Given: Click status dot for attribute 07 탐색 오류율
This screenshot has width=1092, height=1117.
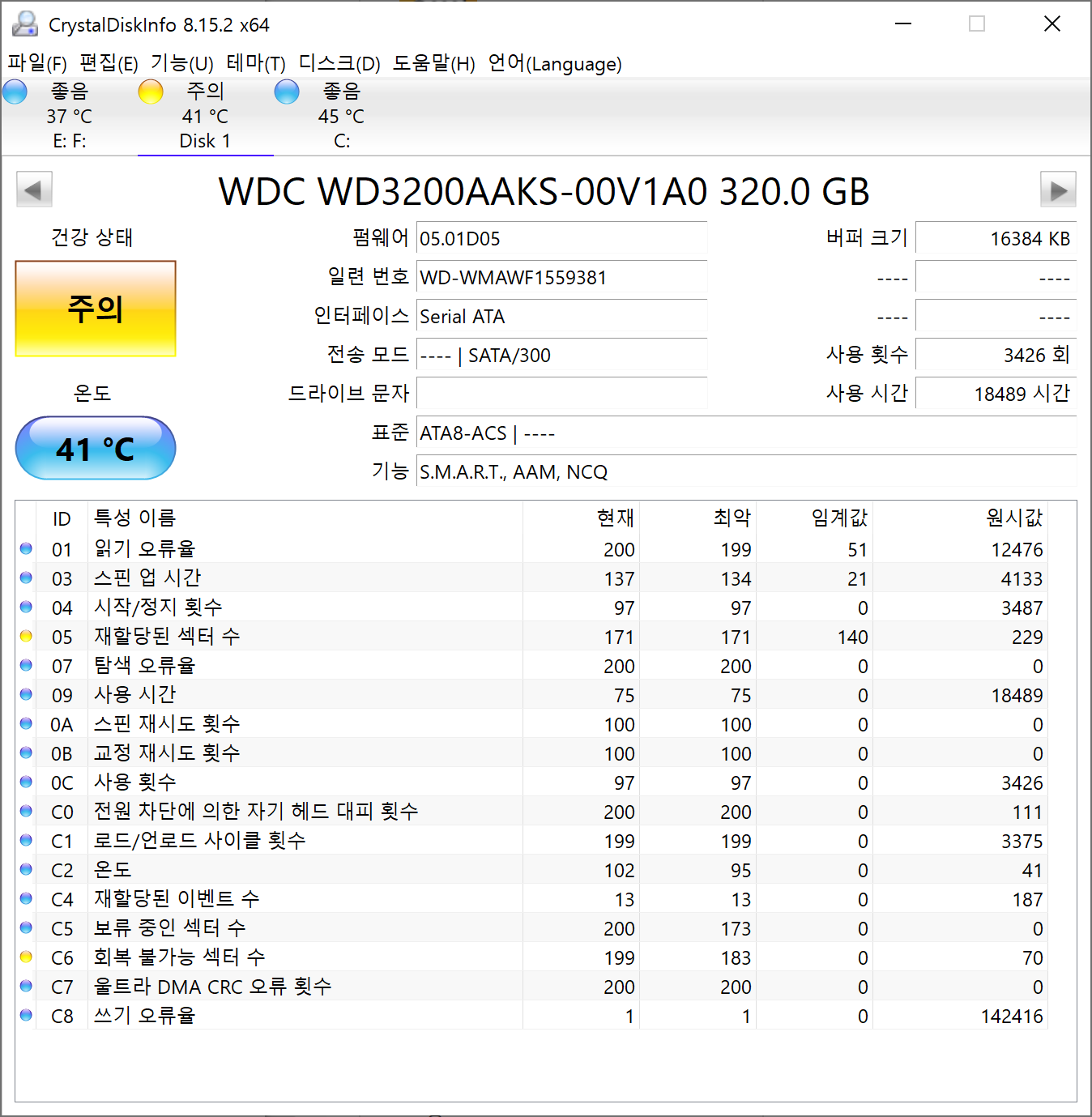Looking at the screenshot, I should 26,665.
